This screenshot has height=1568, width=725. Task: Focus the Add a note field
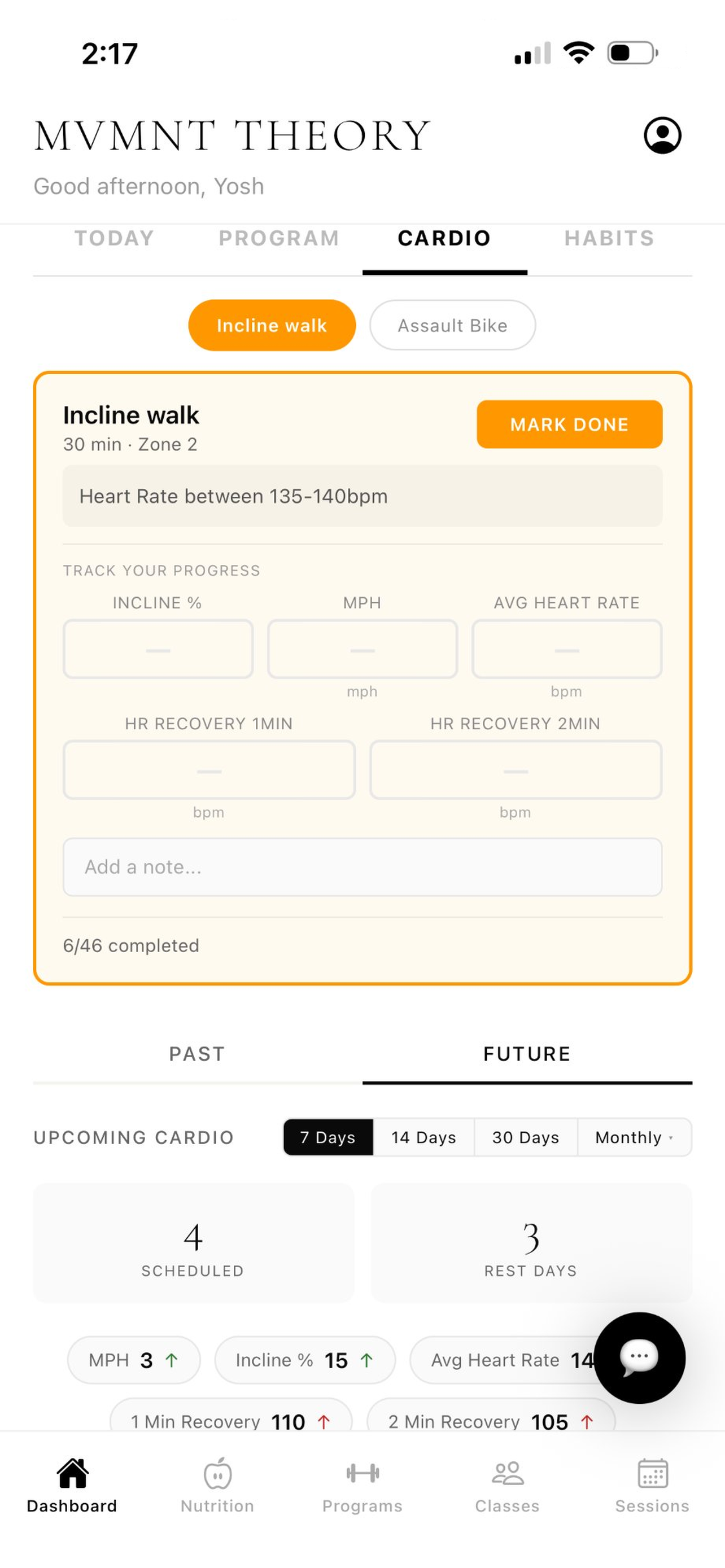362,867
